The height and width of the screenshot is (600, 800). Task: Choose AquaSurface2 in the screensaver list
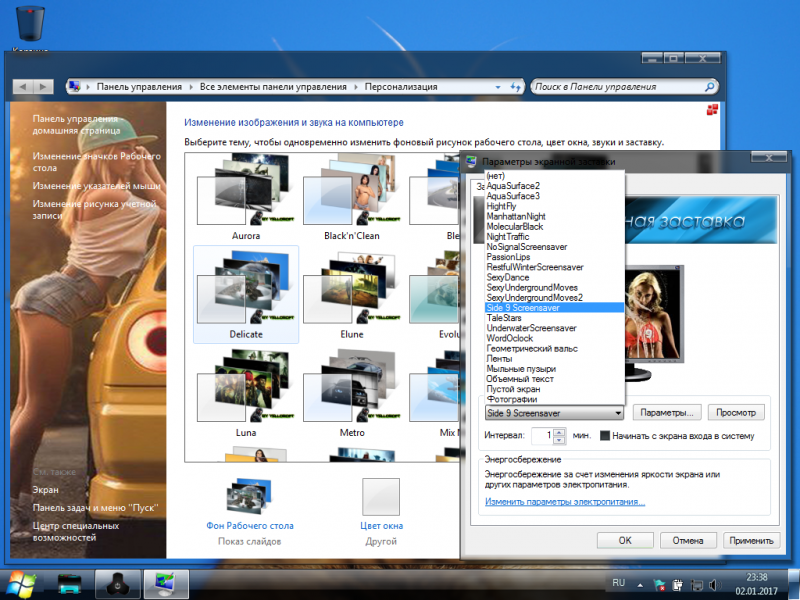click(x=555, y=186)
